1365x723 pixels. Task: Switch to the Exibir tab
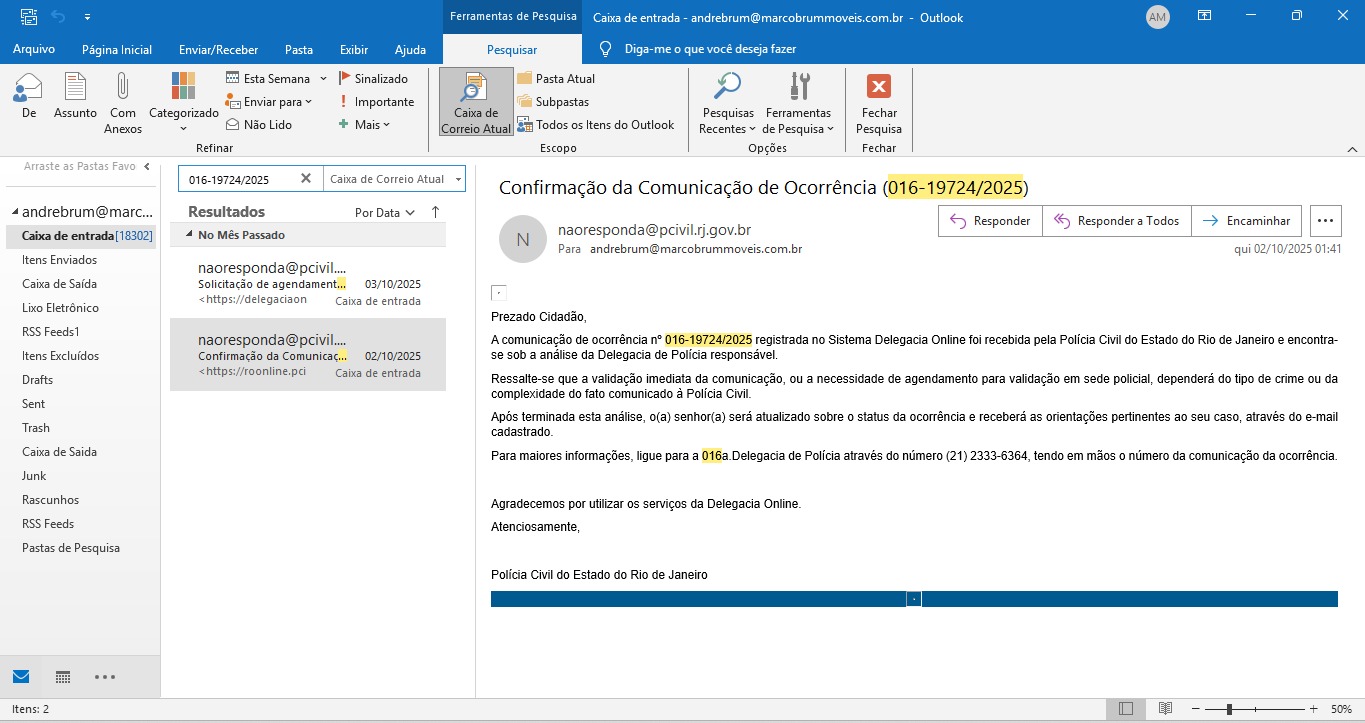click(354, 50)
